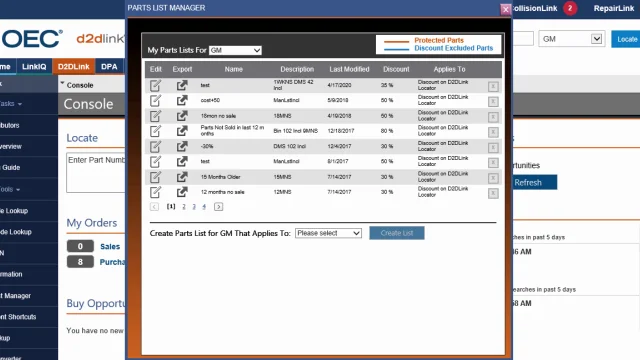Go to previous page of parts lists

pyautogui.click(x=154, y=207)
